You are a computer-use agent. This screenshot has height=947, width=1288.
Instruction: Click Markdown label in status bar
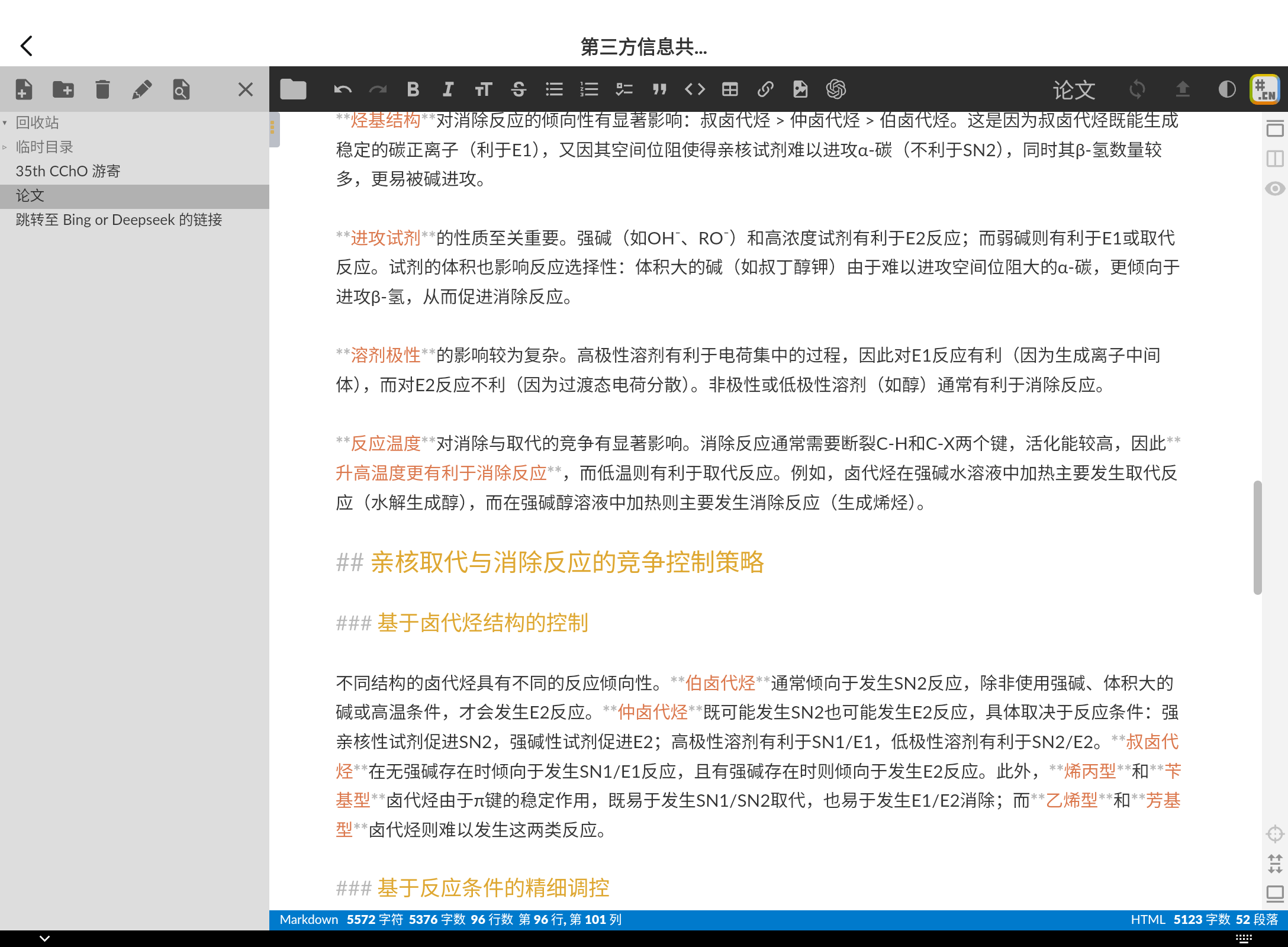308,919
